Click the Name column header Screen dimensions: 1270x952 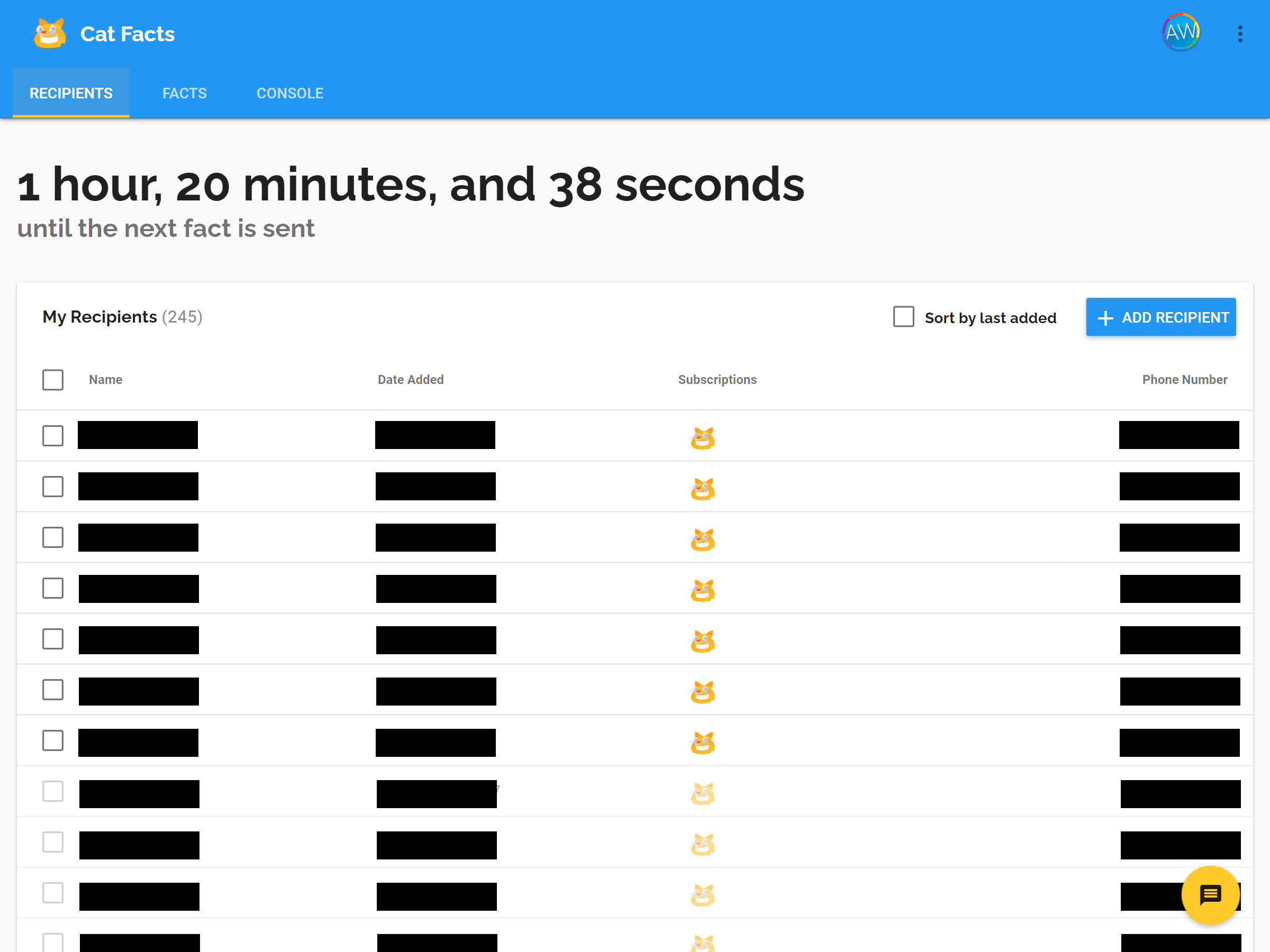106,379
